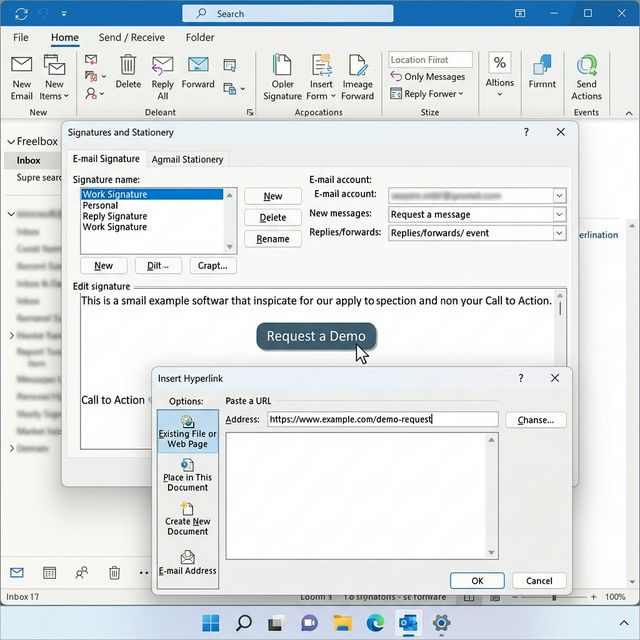Click Cancel in Insert Hyperlink dialog
640x640 pixels.
[539, 581]
